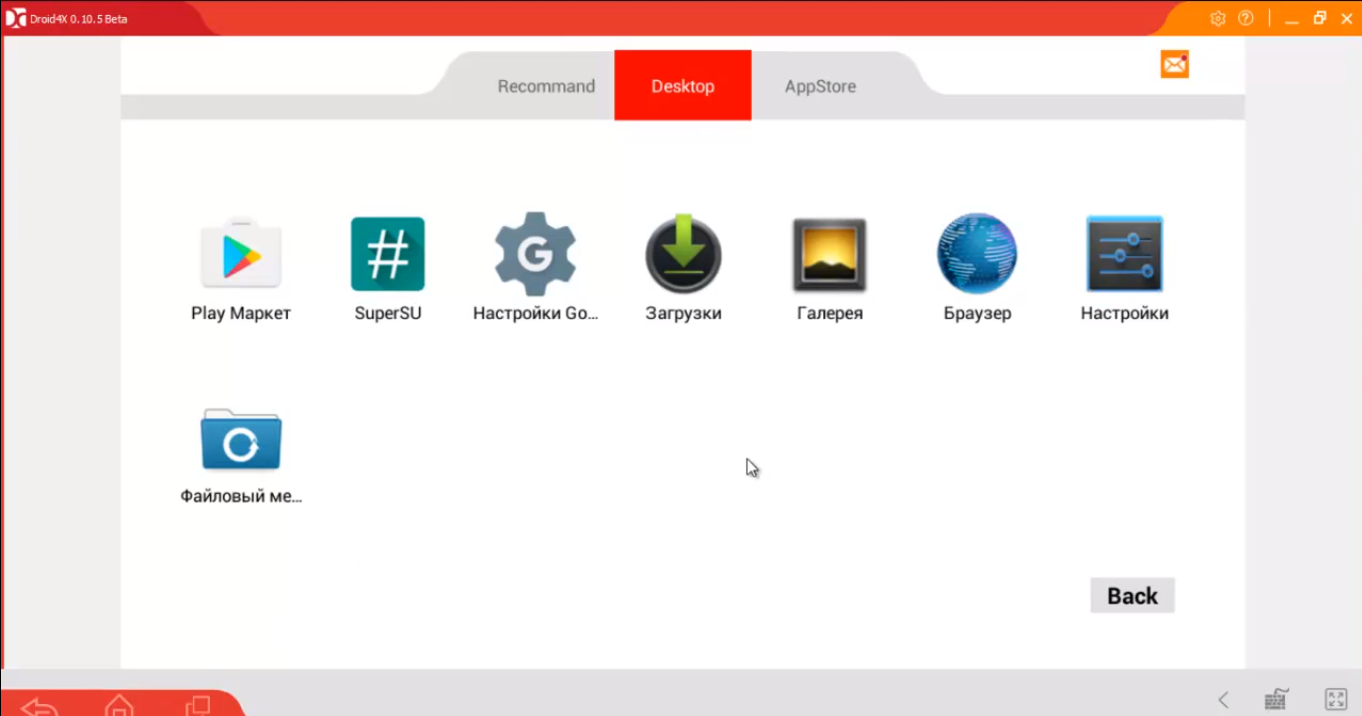Launch the Браузер globe icon
Viewport: 1362px width, 716px height.
(x=977, y=254)
